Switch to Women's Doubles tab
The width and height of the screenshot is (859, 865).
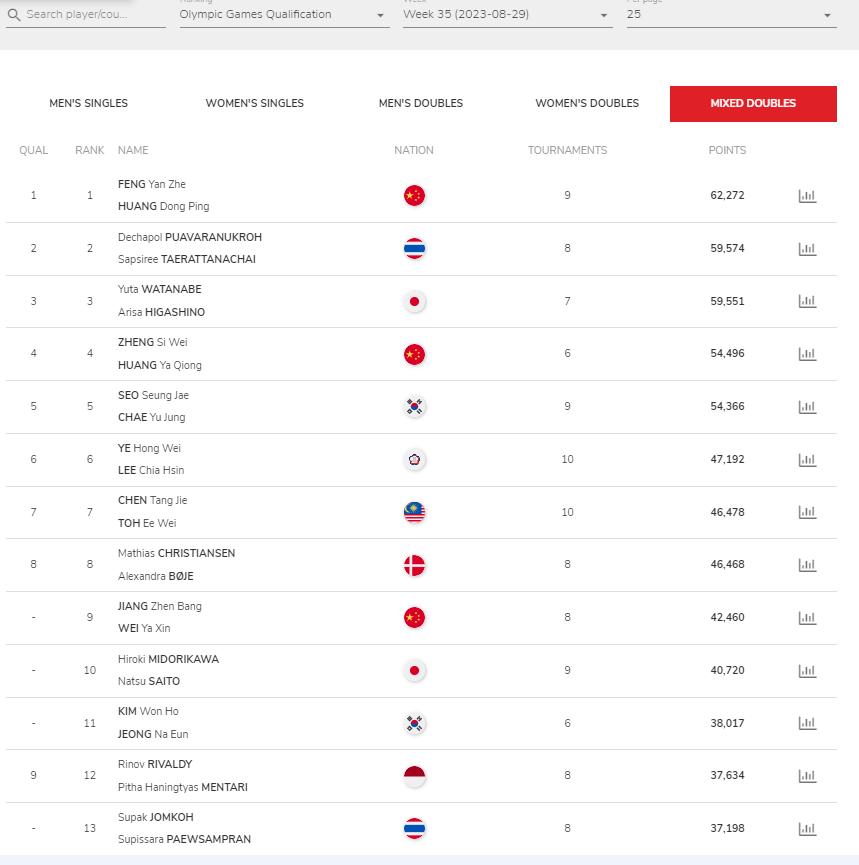[x=587, y=103]
